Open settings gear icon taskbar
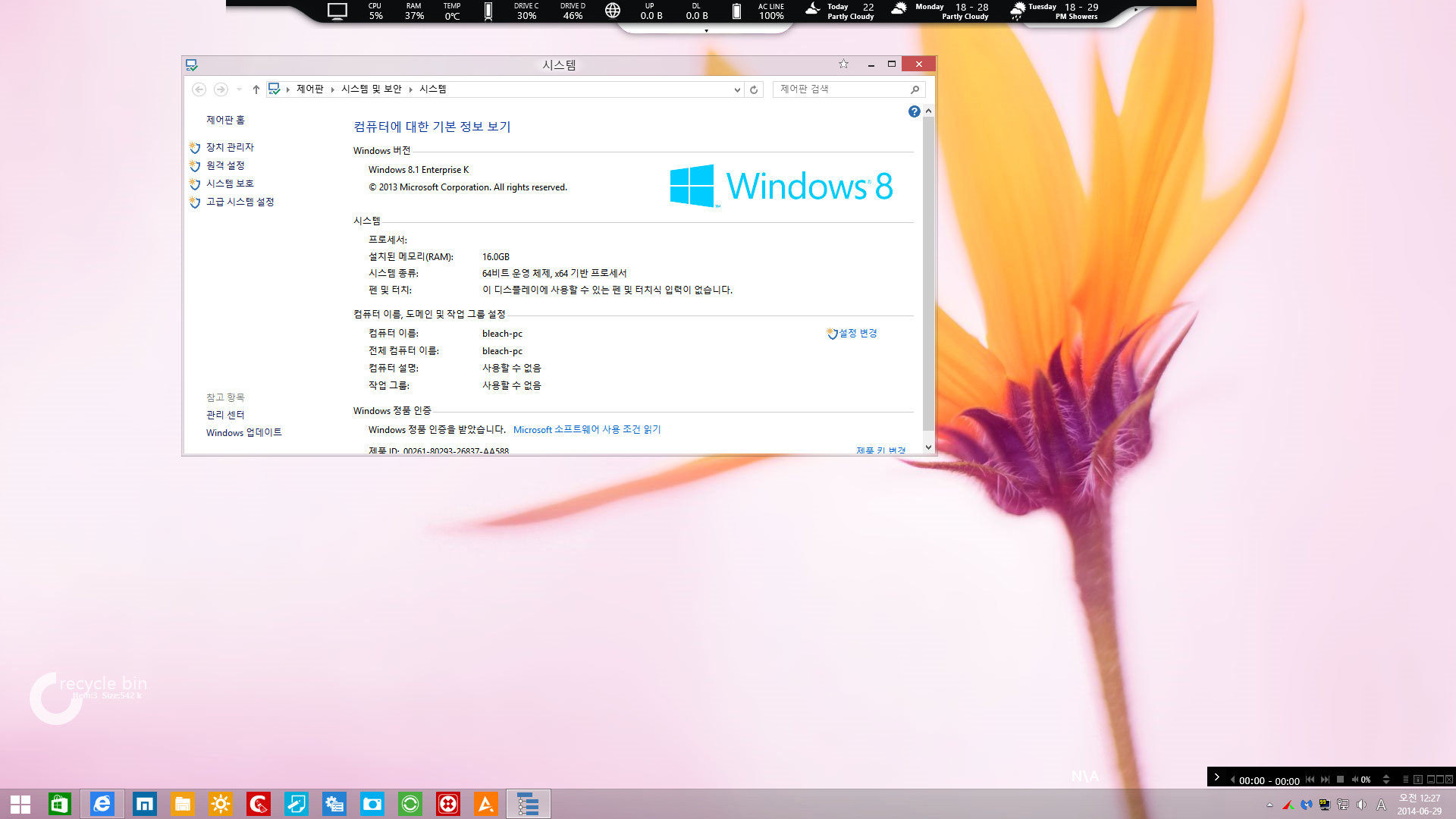This screenshot has width=1456, height=819. coord(334,803)
